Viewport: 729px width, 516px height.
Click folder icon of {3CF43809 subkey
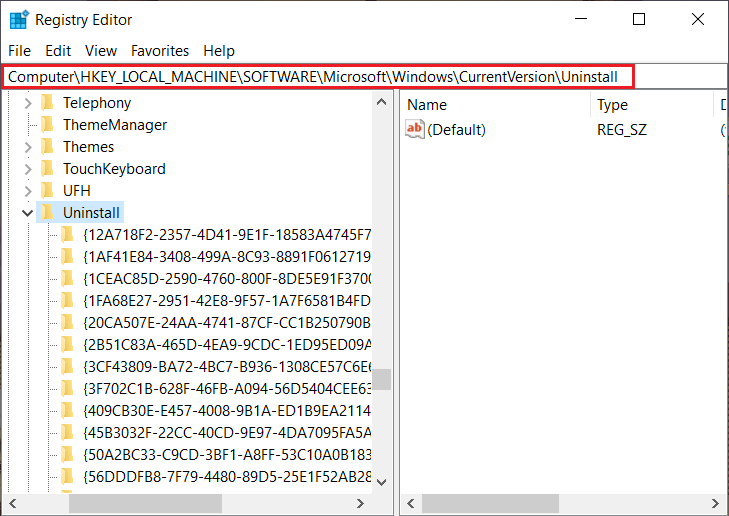(x=67, y=366)
